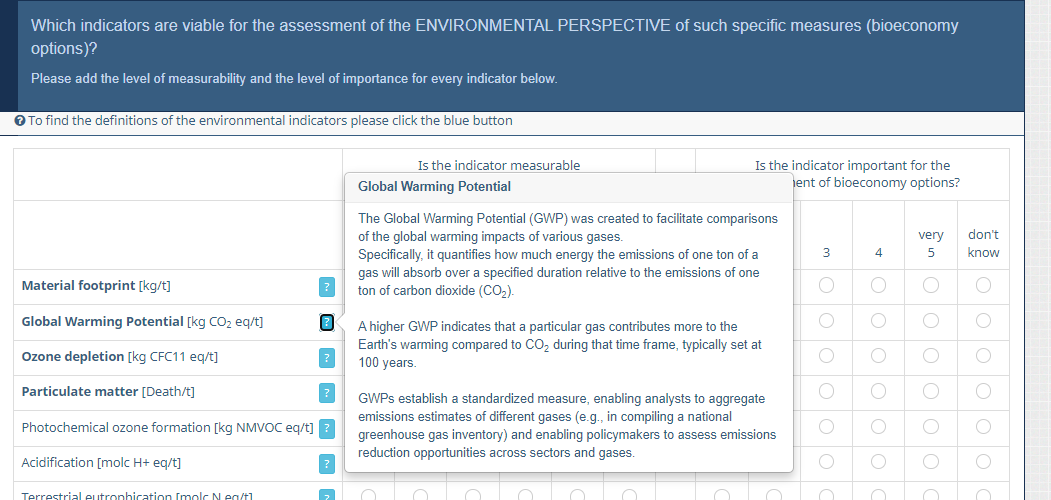Rate Material footprint importance as 3

click(826, 286)
